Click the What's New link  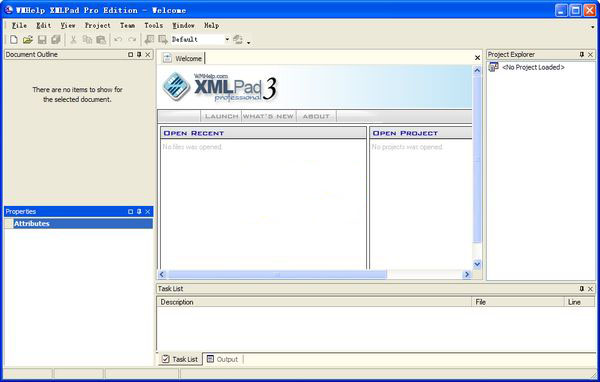point(269,116)
